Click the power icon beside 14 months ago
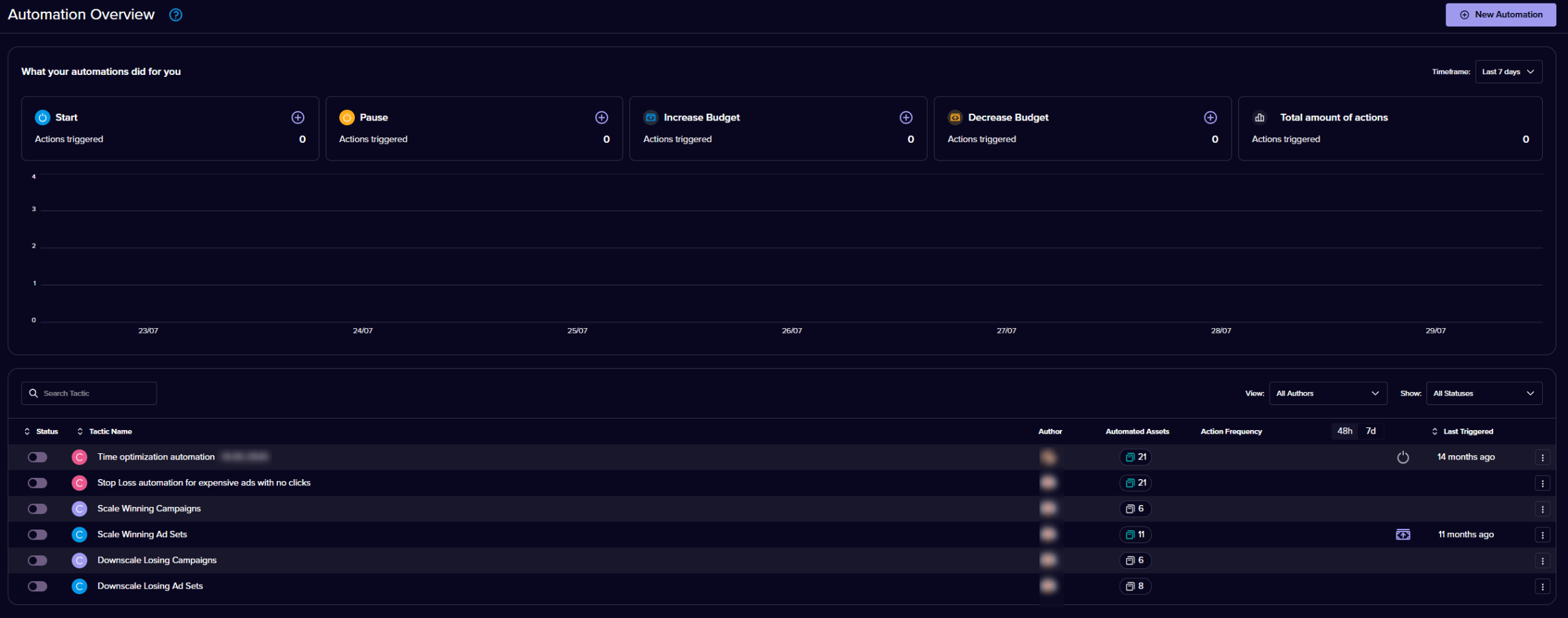Viewport: 1568px width, 618px height. 1403,457
